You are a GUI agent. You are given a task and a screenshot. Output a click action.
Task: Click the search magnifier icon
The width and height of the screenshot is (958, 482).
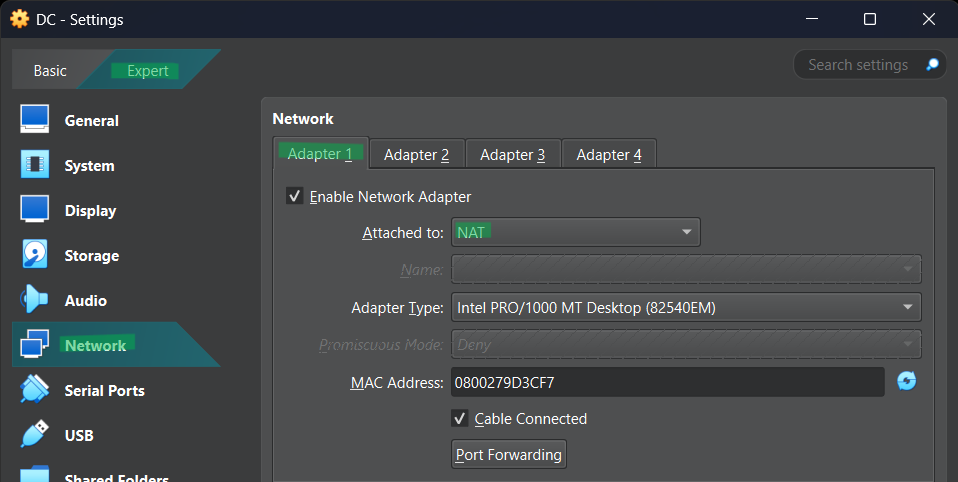[x=932, y=64]
